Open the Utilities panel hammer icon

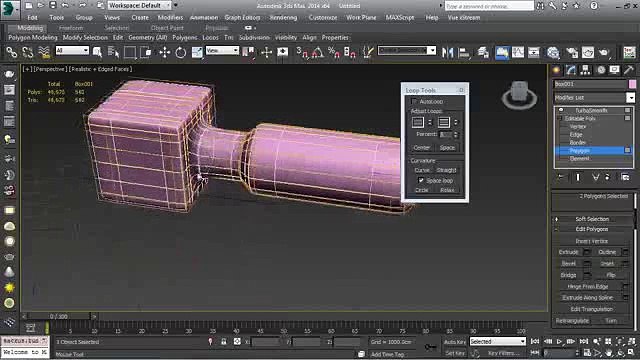point(629,70)
